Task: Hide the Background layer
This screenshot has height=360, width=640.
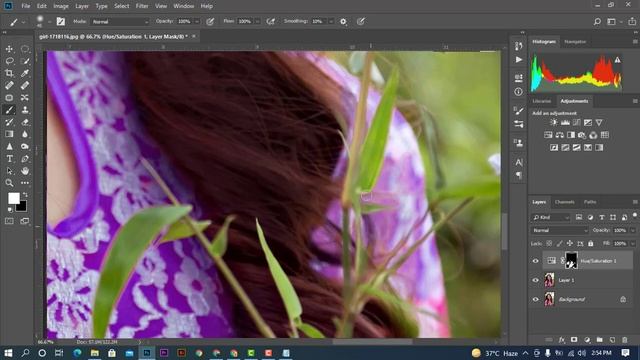Action: coord(536,299)
